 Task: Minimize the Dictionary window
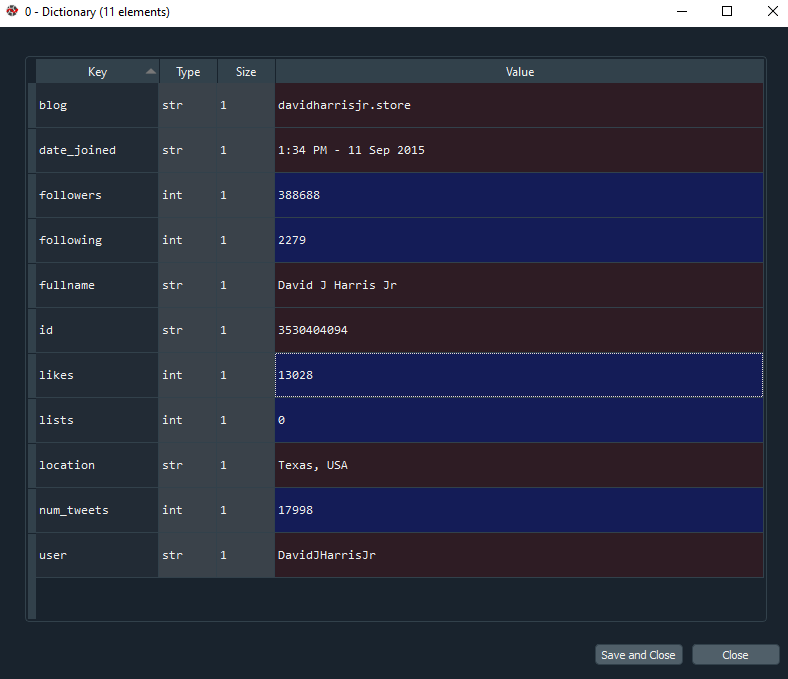[x=681, y=11]
